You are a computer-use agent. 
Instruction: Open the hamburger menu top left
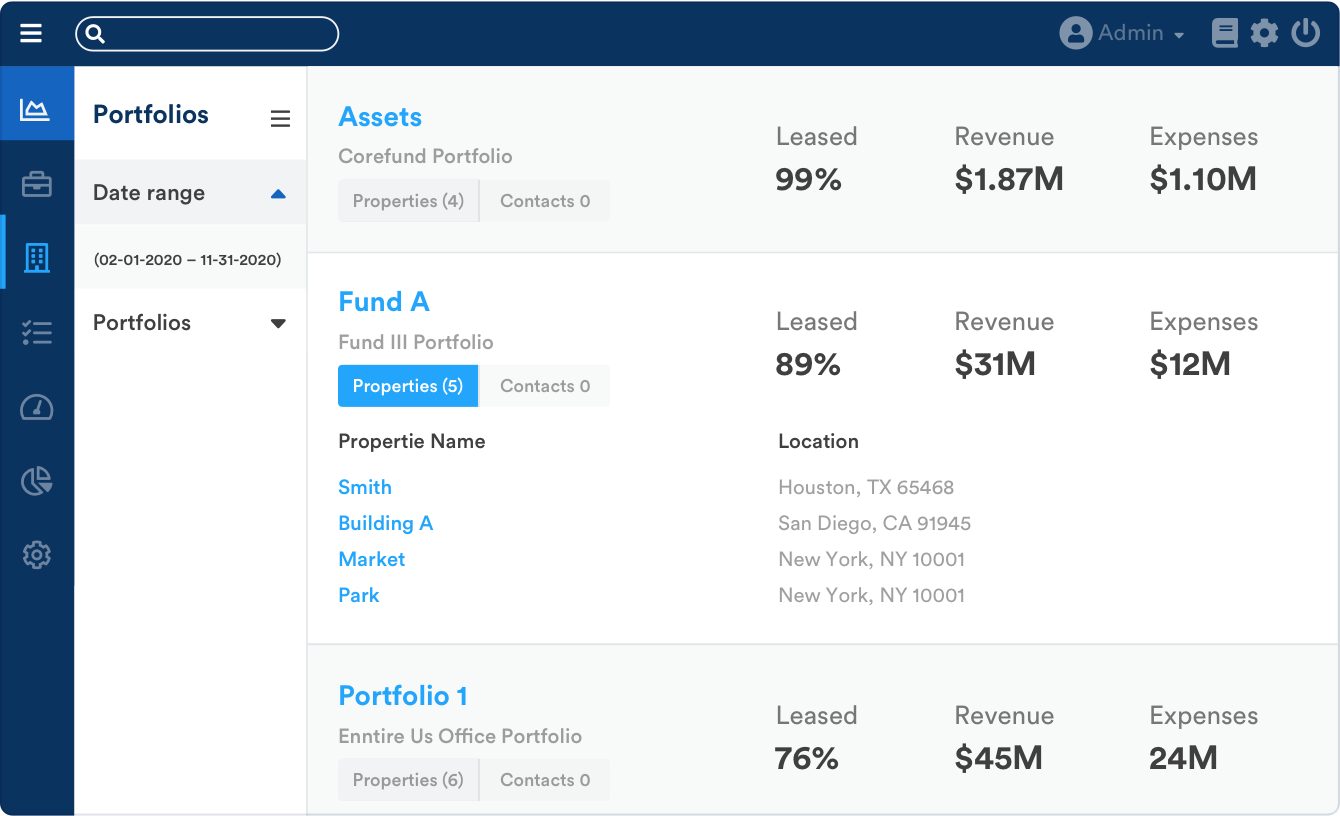(x=31, y=32)
